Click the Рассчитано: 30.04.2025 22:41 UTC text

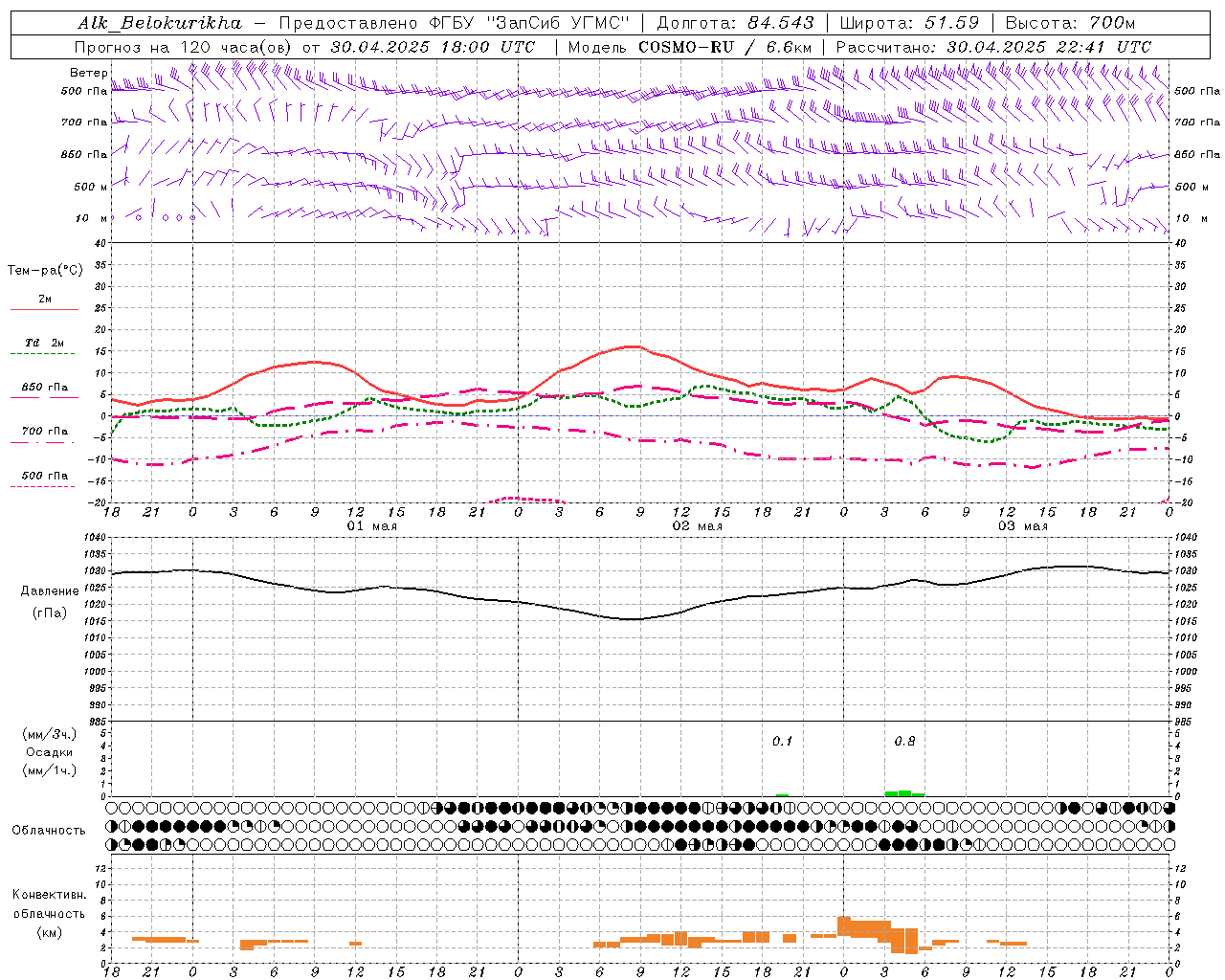pyautogui.click(x=993, y=47)
